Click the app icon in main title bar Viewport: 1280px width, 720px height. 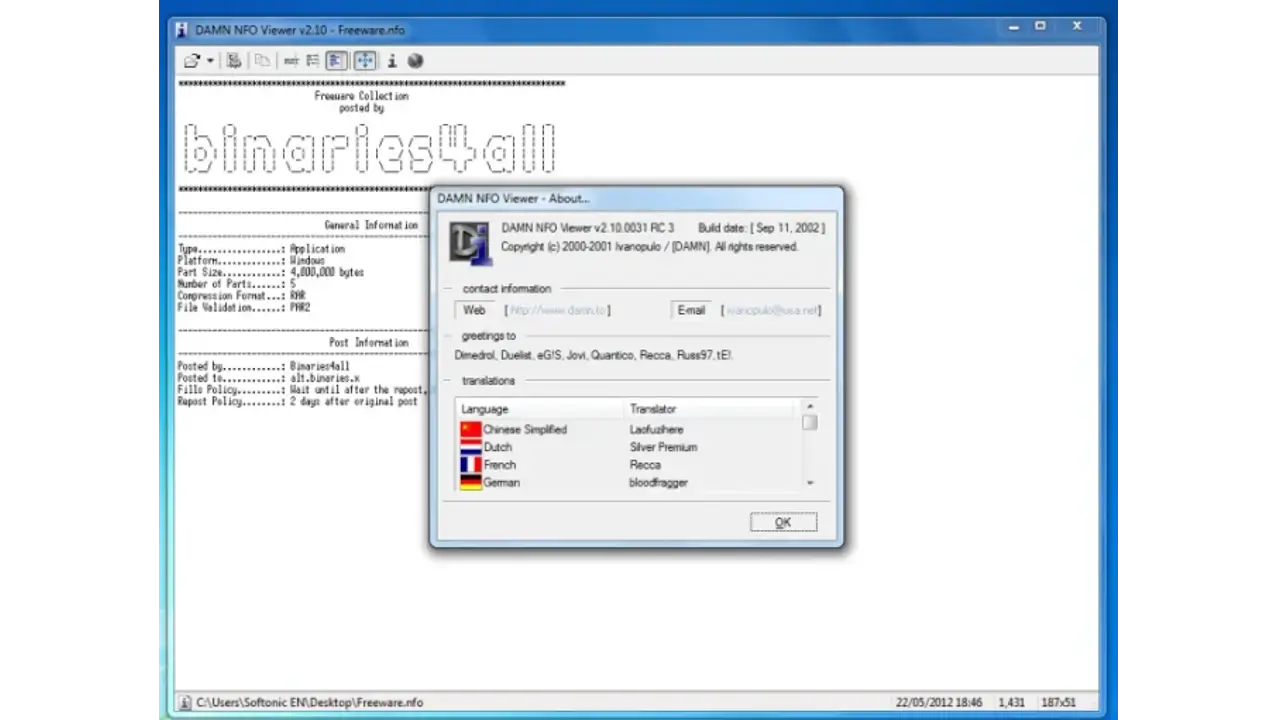pyautogui.click(x=181, y=30)
